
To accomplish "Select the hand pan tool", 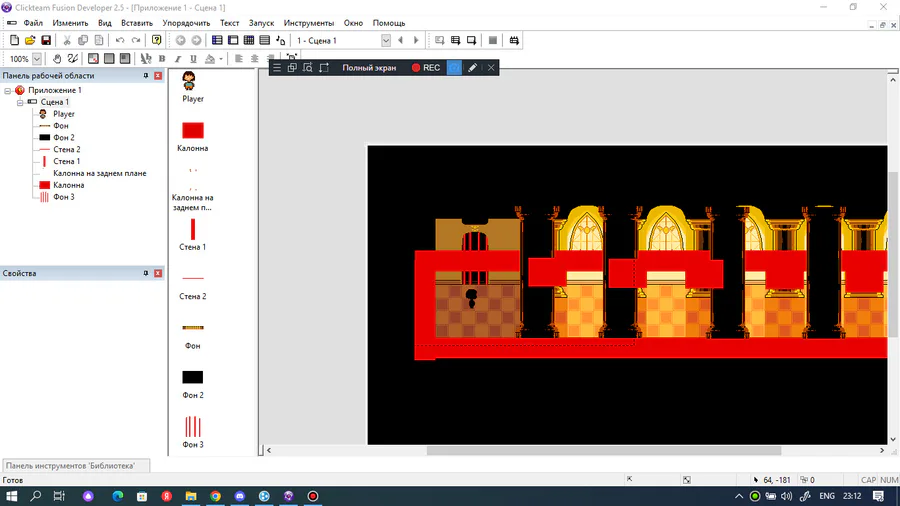I will 57,59.
